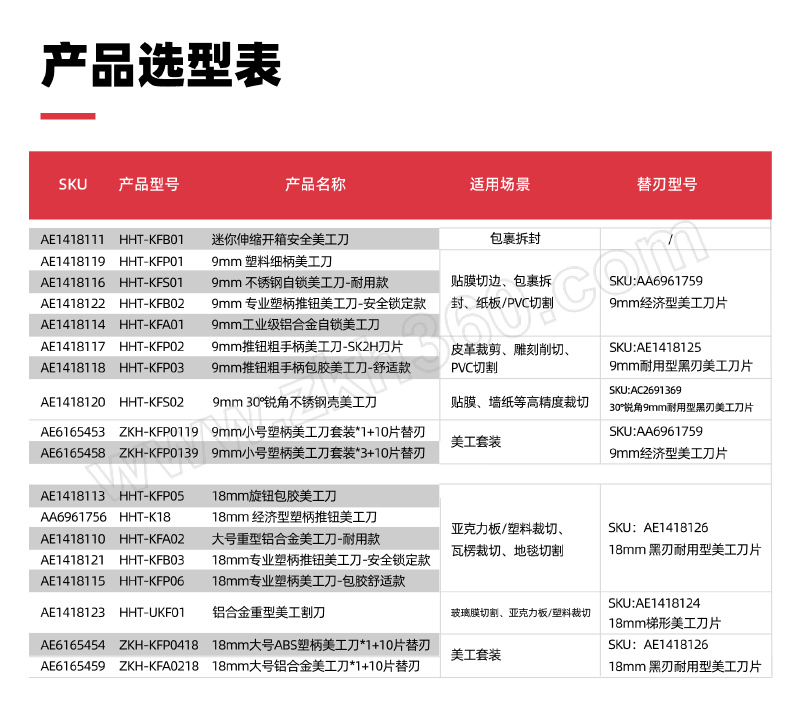
Task: Click the HHT-KFS01 model number
Action: pyautogui.click(x=151, y=282)
